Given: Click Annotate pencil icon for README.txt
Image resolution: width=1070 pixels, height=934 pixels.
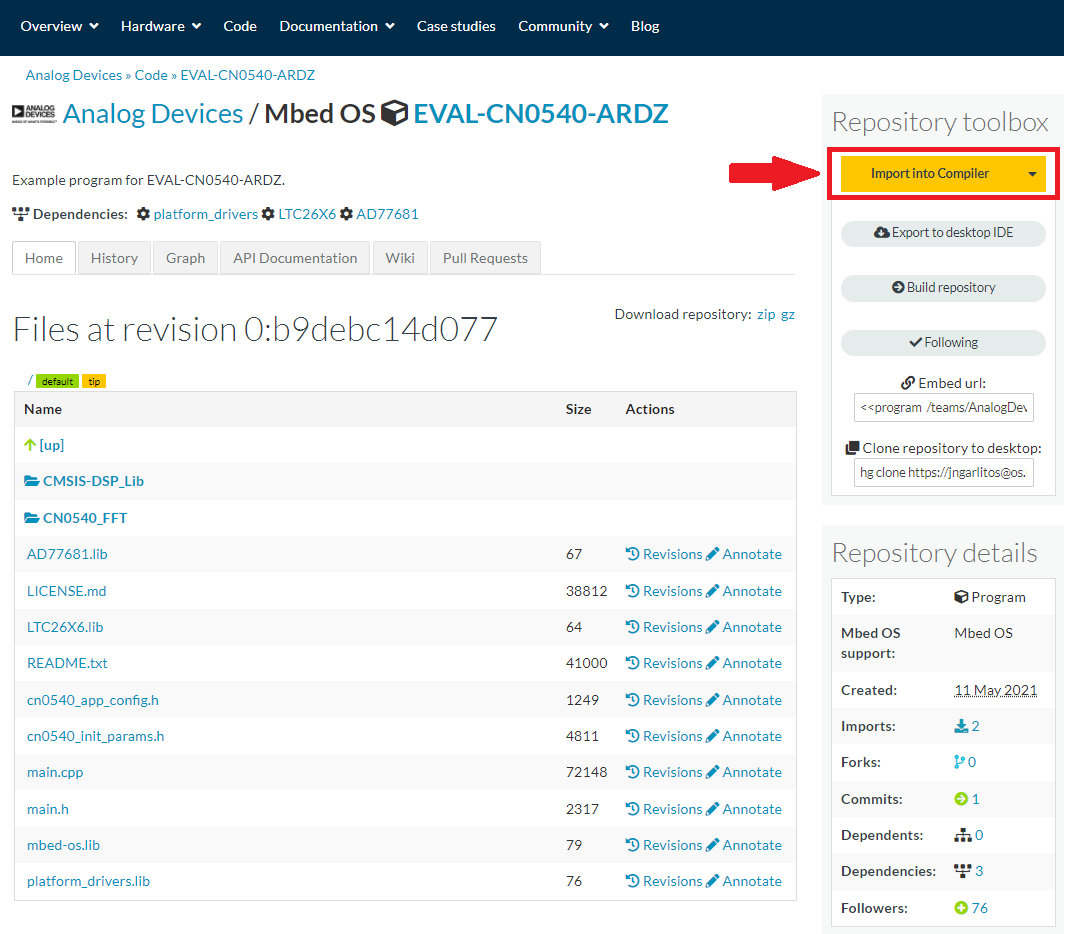Looking at the screenshot, I should pyautogui.click(x=712, y=662).
